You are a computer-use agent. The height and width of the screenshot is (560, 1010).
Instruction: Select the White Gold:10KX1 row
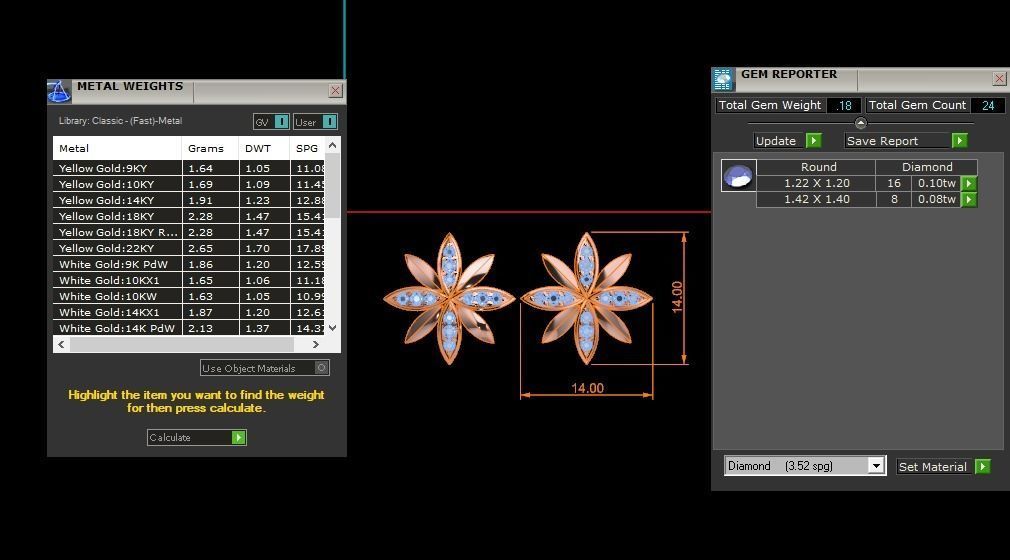tap(189, 280)
